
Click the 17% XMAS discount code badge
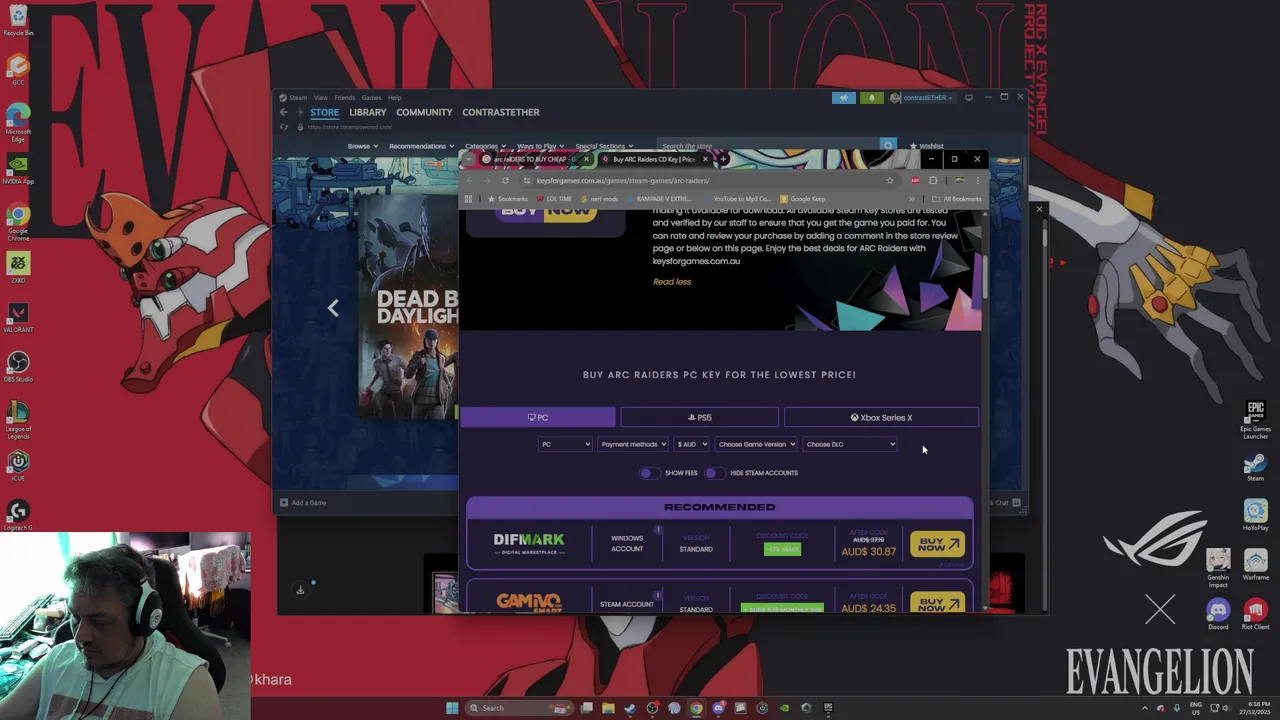pos(782,549)
